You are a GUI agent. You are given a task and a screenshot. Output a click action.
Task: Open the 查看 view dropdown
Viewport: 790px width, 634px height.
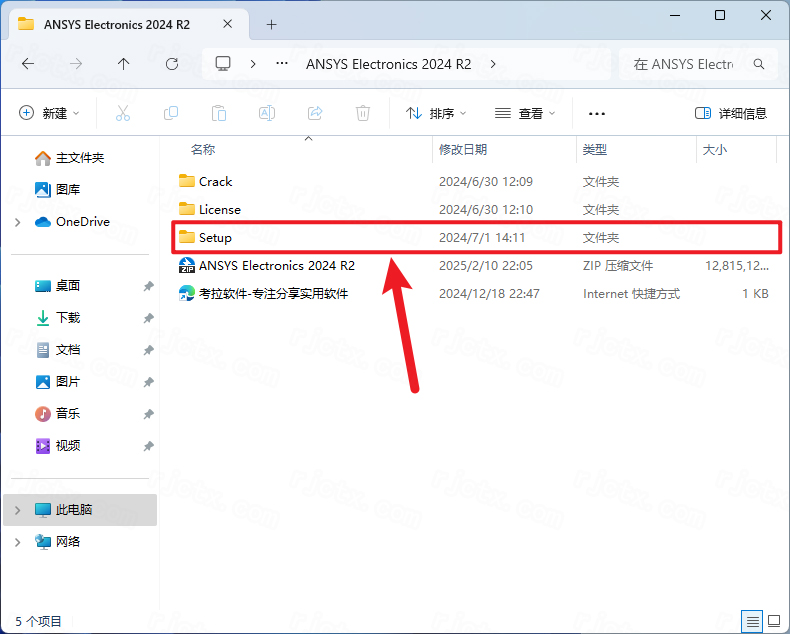click(525, 114)
